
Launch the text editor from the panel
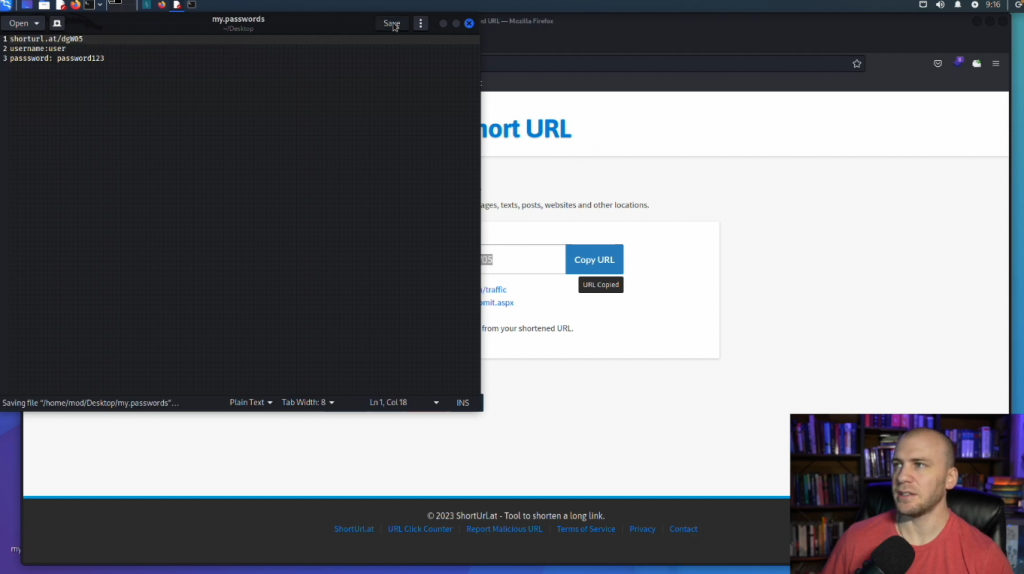pyautogui.click(x=61, y=5)
